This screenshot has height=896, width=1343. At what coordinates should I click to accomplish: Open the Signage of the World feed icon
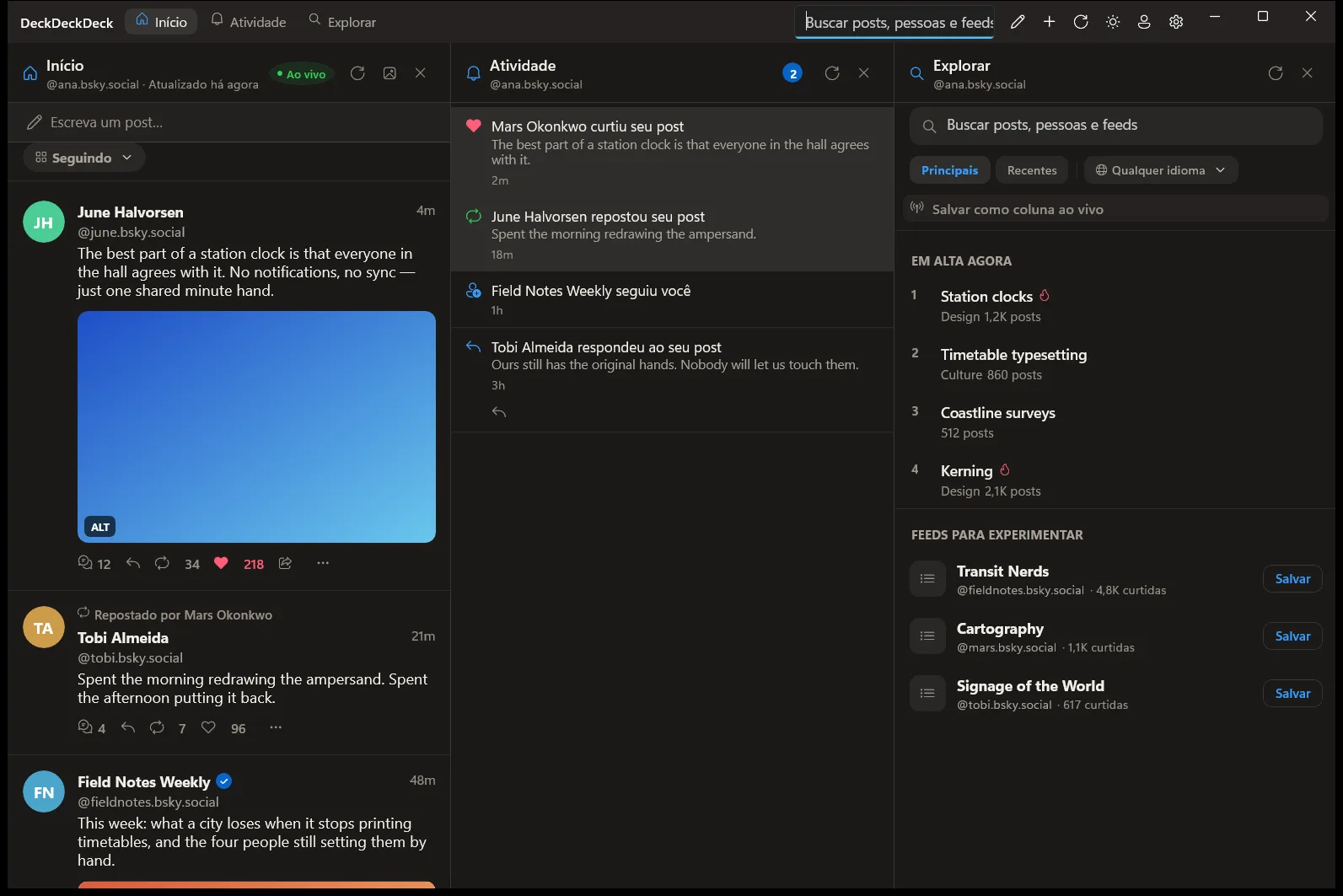(927, 694)
